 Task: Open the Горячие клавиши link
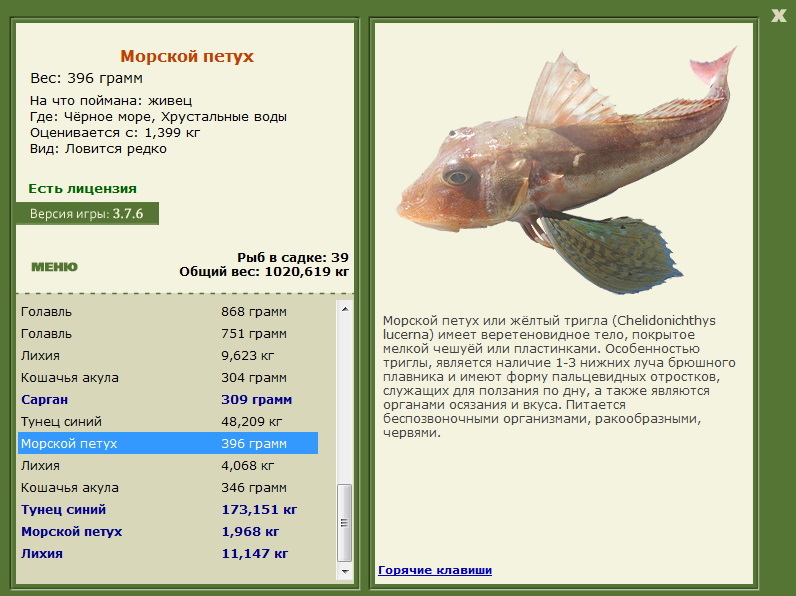coord(435,570)
